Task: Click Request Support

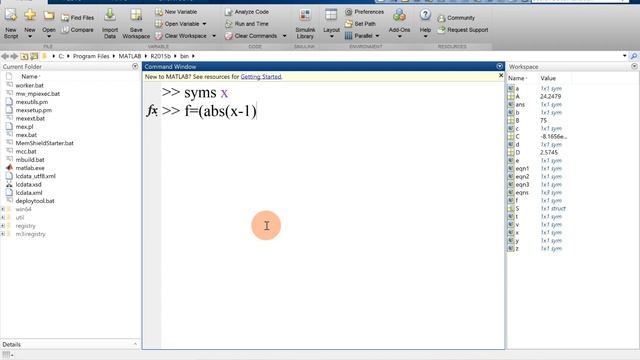Action: point(462,30)
